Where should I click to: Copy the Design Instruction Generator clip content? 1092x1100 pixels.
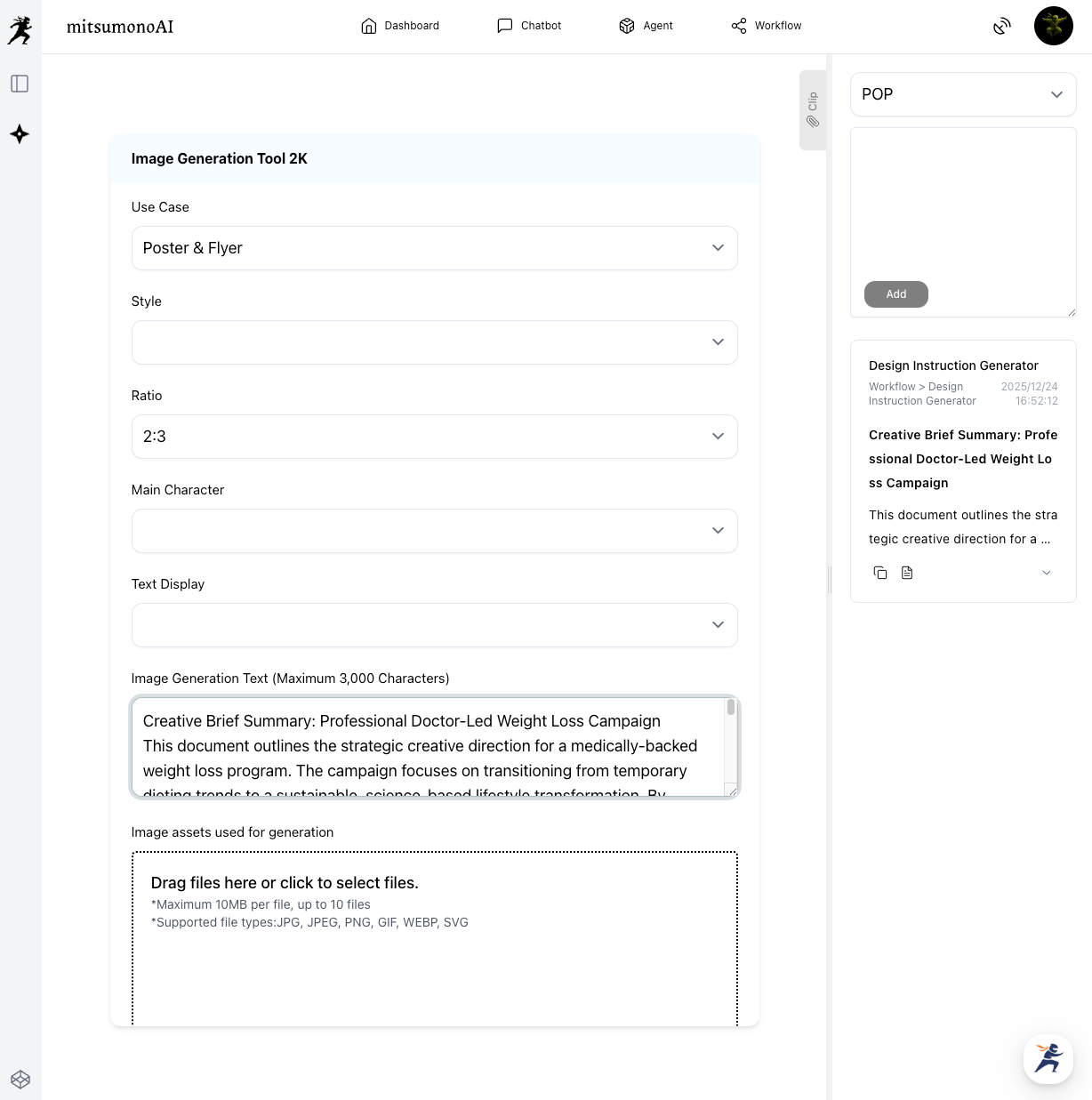(880, 573)
